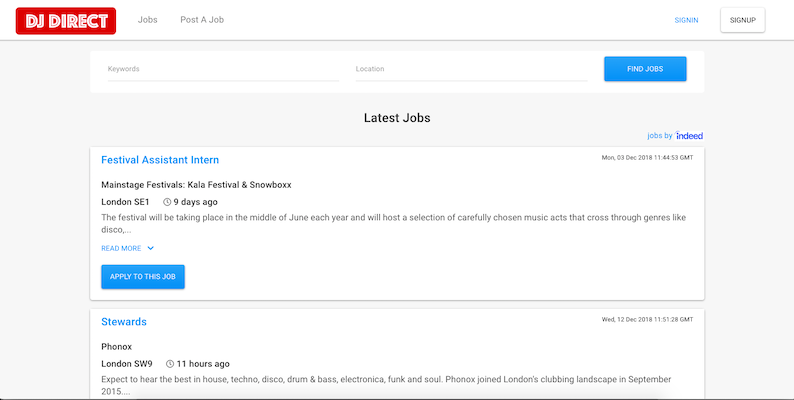Open the Stewards job listing title
The width and height of the screenshot is (794, 400).
(124, 322)
